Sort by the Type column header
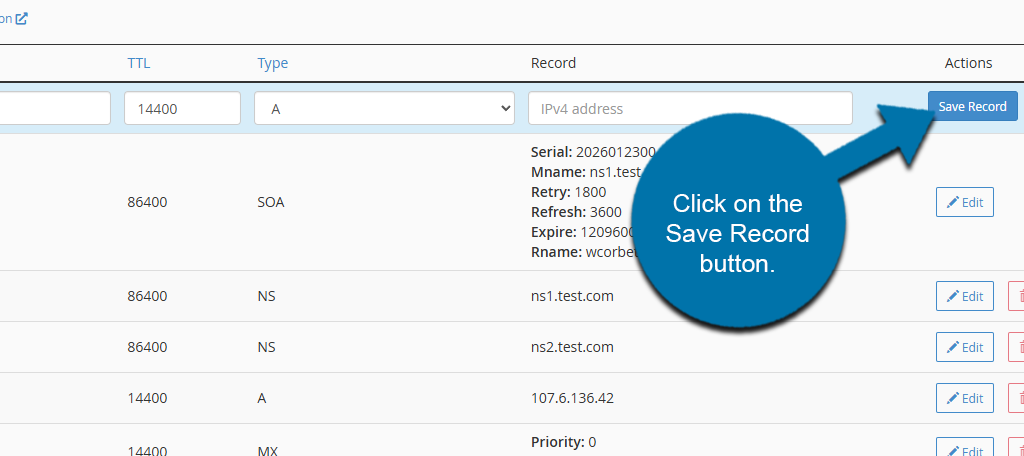The image size is (1024, 456). pyautogui.click(x=272, y=63)
